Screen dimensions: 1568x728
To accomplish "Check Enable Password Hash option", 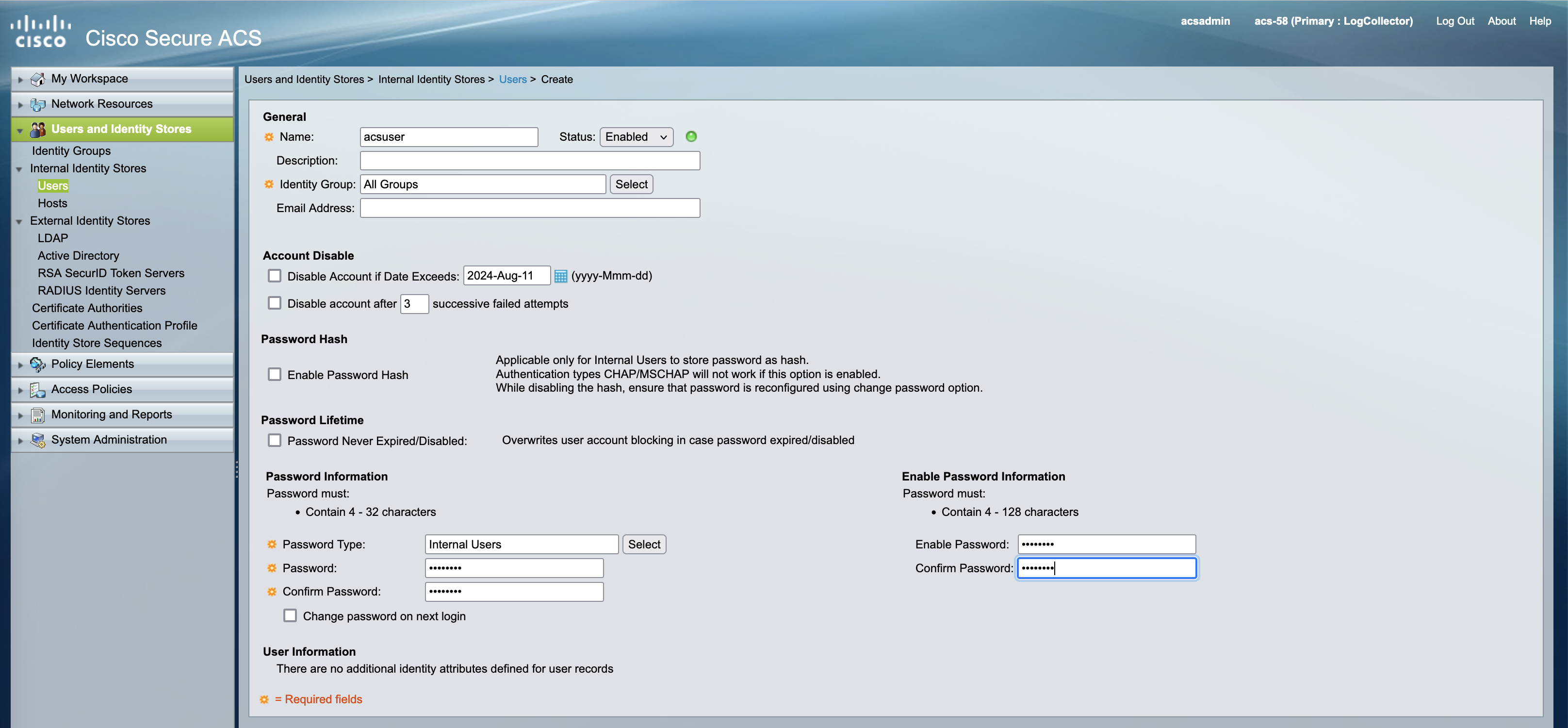I will 275,374.
